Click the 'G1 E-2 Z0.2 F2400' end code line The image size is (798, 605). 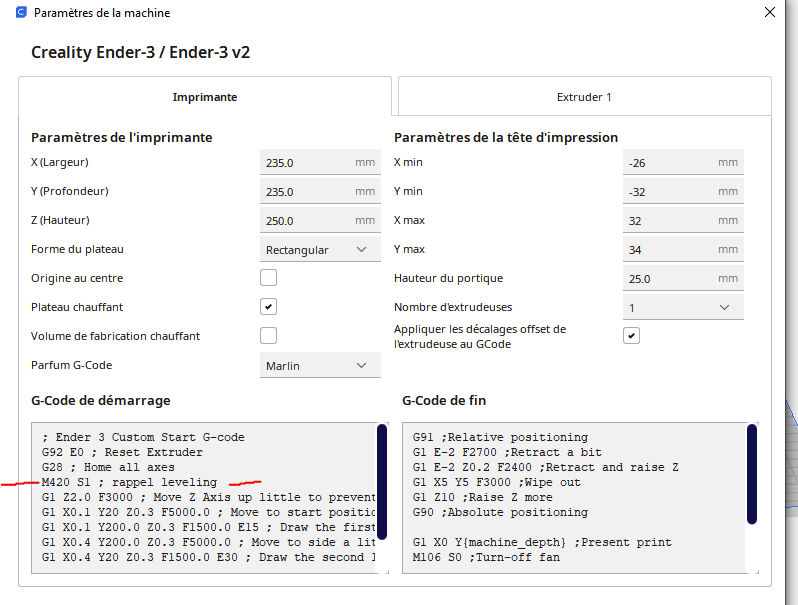tap(546, 467)
